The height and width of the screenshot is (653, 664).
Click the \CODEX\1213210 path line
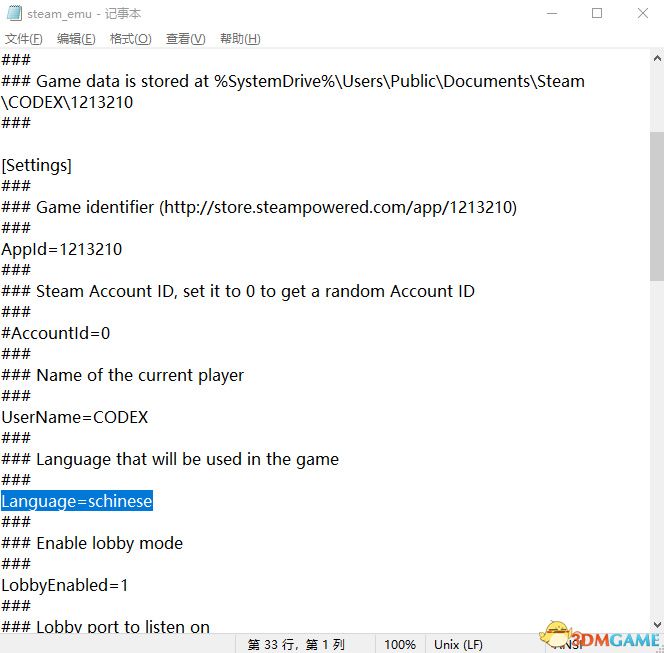67,102
